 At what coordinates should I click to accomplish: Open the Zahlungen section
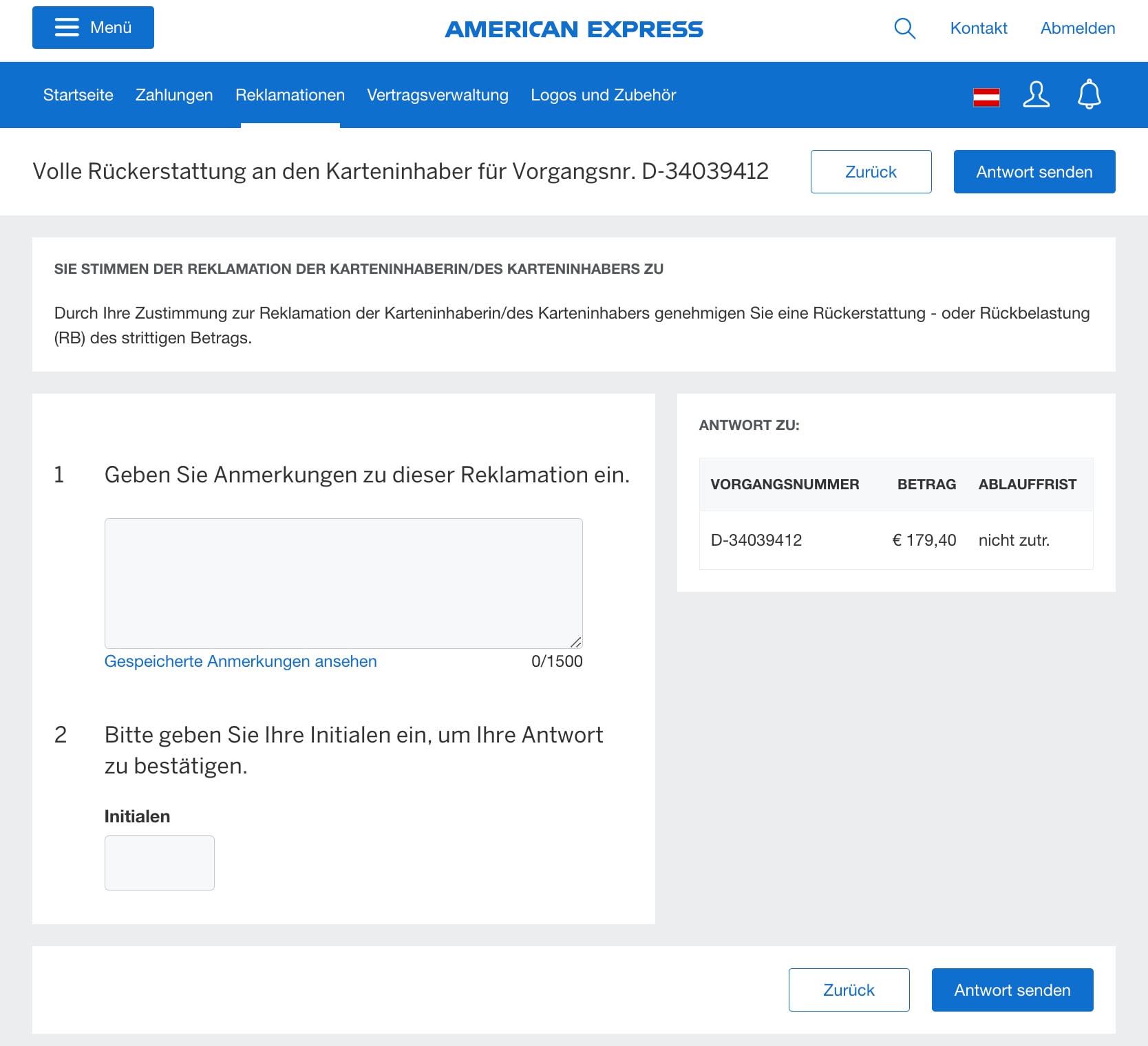click(174, 95)
